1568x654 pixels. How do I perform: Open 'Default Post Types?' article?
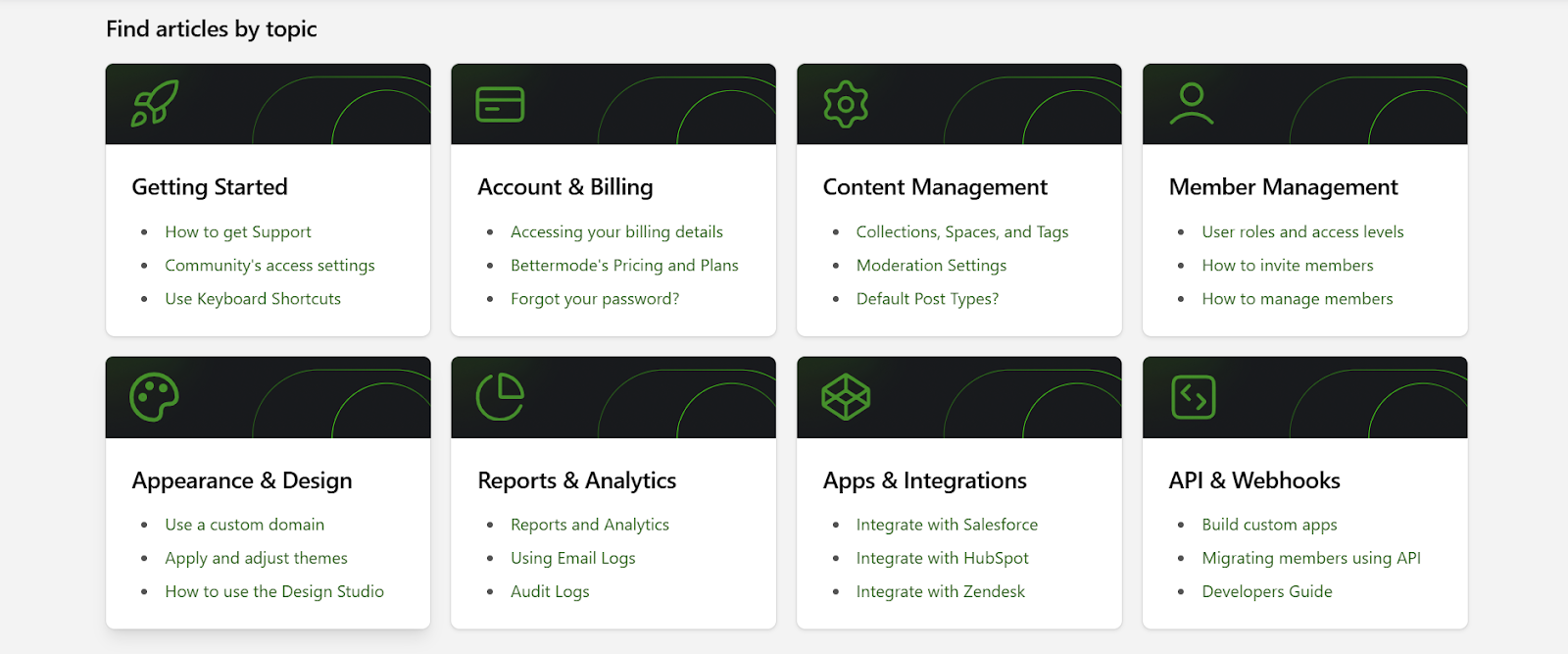(x=927, y=299)
